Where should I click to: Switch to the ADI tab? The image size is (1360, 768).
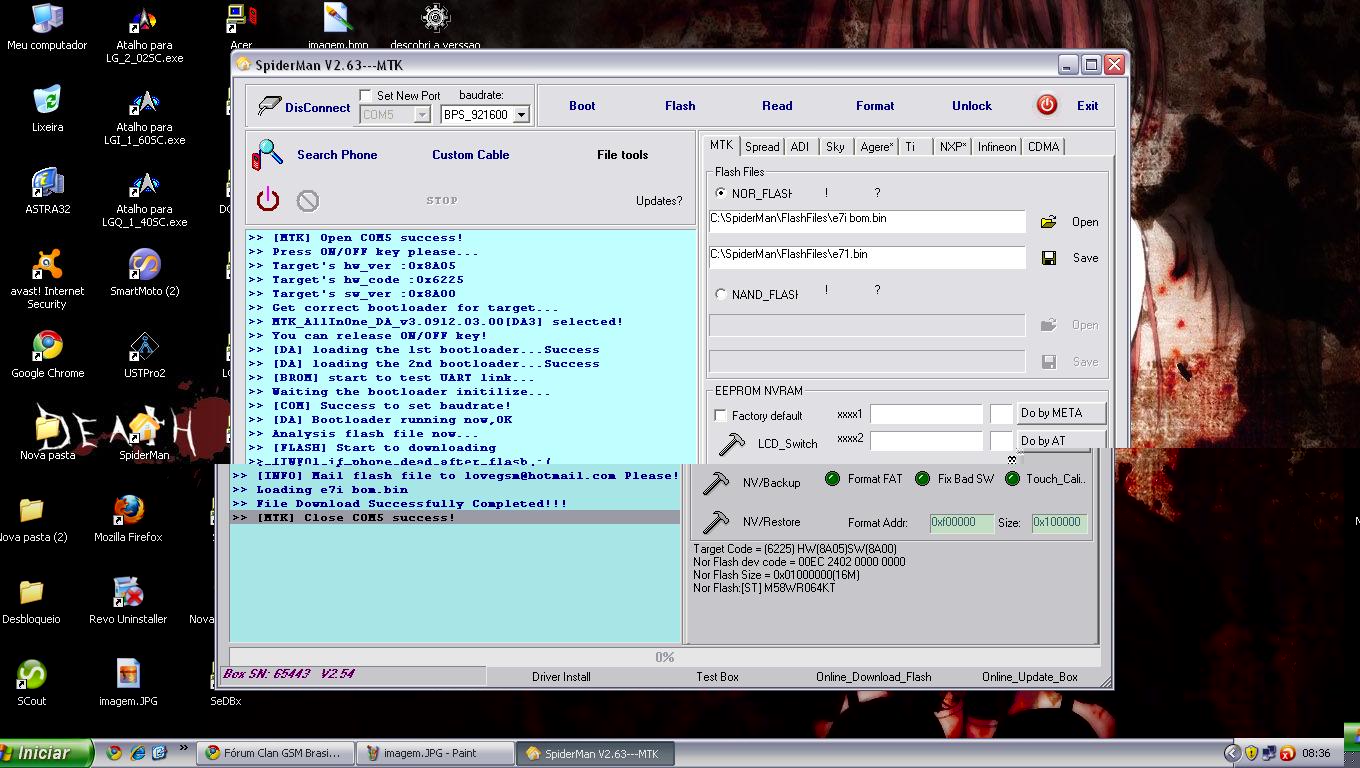pyautogui.click(x=800, y=147)
